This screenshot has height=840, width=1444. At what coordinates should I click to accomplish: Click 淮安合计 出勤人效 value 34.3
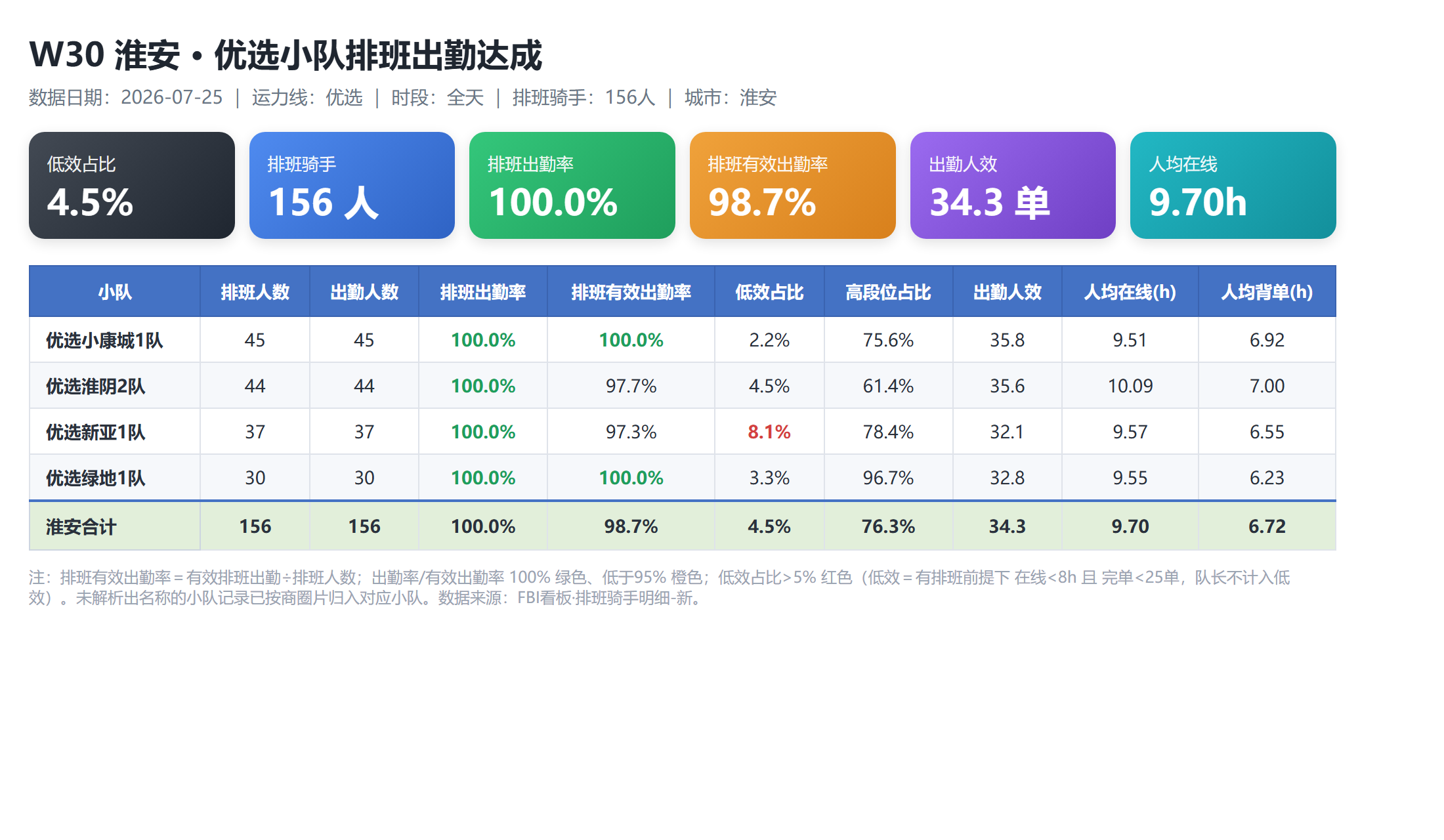pos(1008,526)
